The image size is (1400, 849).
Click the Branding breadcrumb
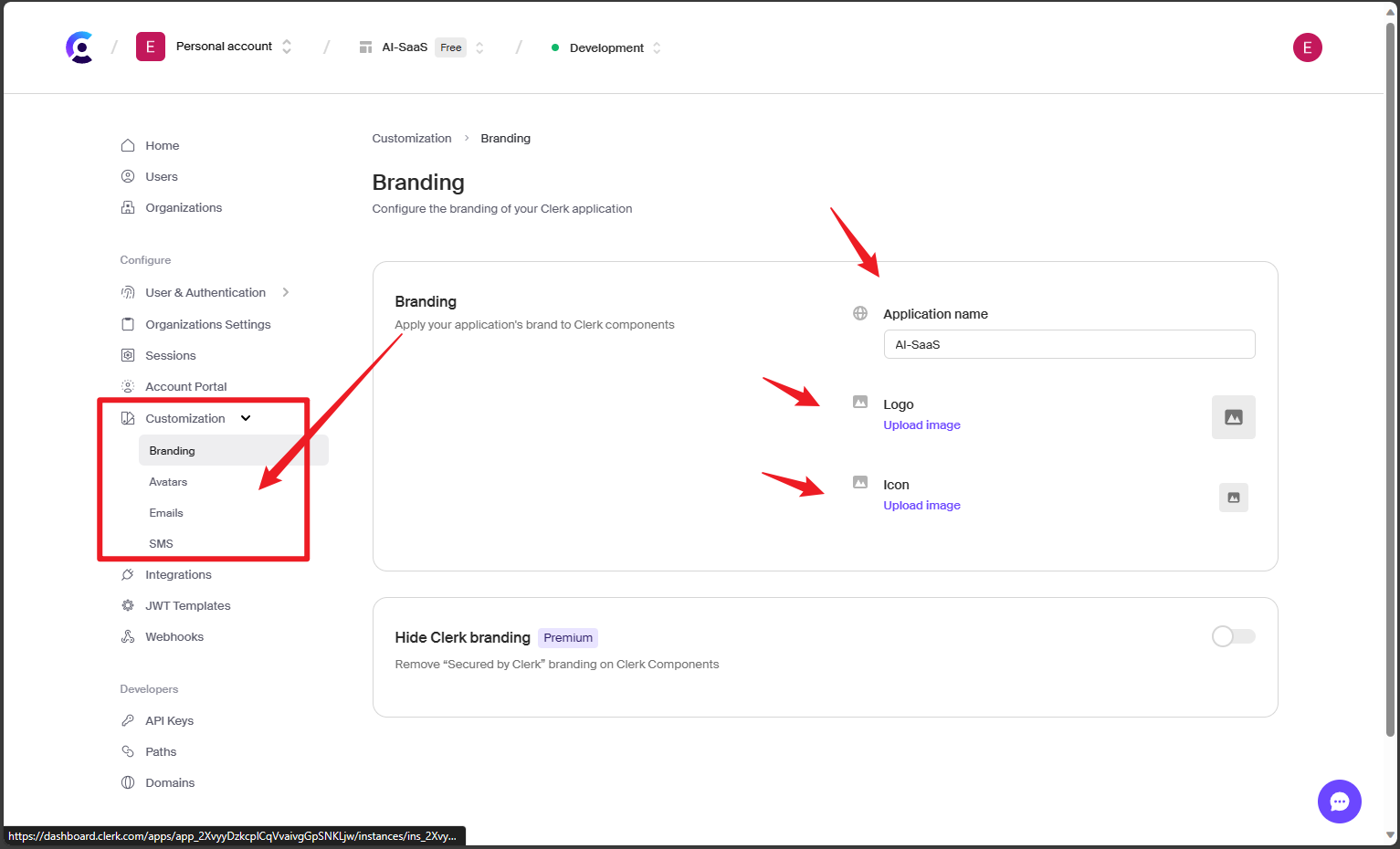pyautogui.click(x=505, y=139)
